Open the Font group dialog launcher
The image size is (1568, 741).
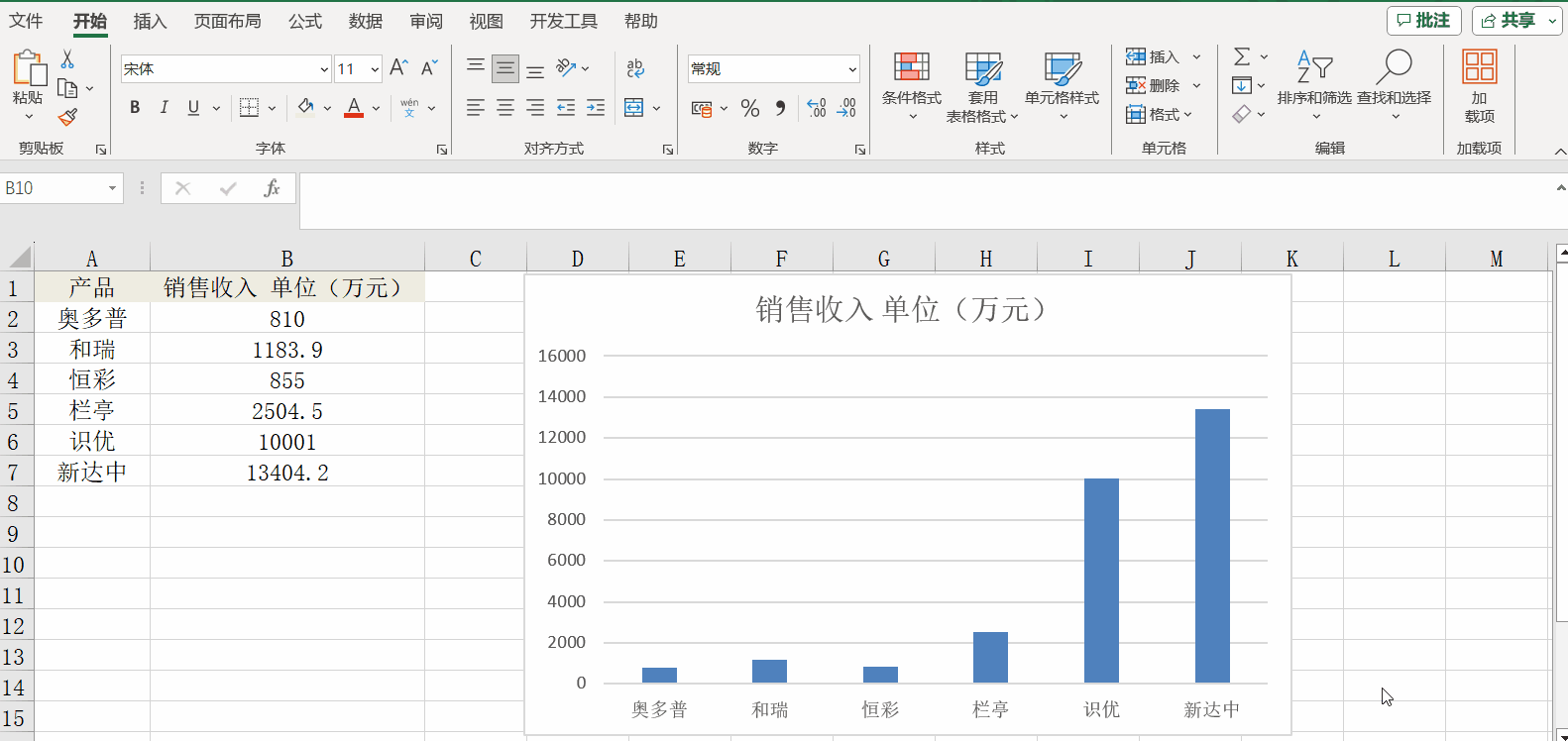(442, 150)
